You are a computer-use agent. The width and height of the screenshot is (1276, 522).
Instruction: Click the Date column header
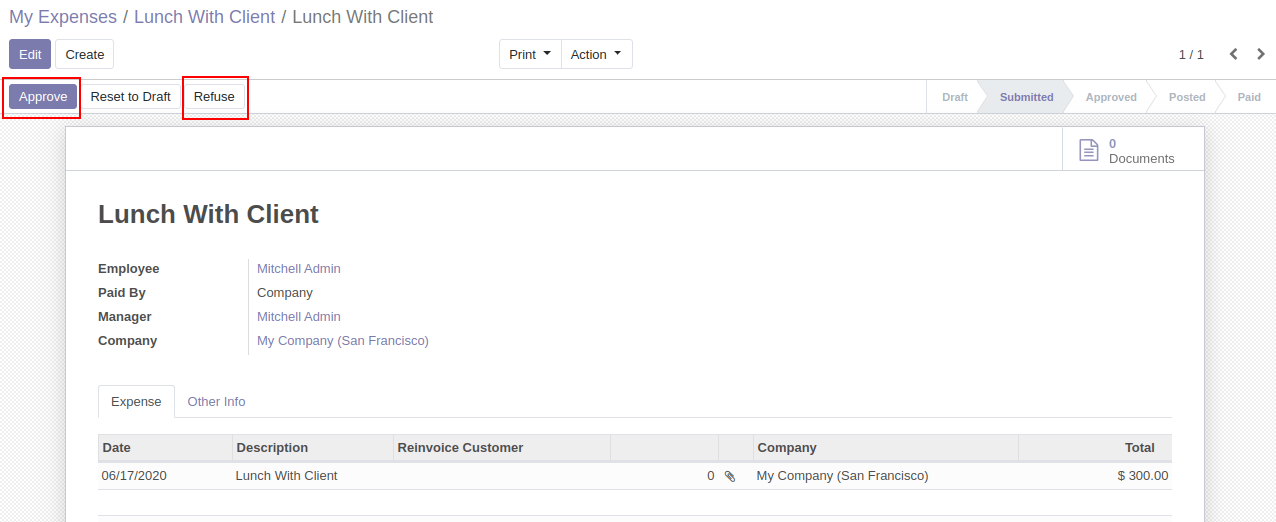[x=165, y=448]
